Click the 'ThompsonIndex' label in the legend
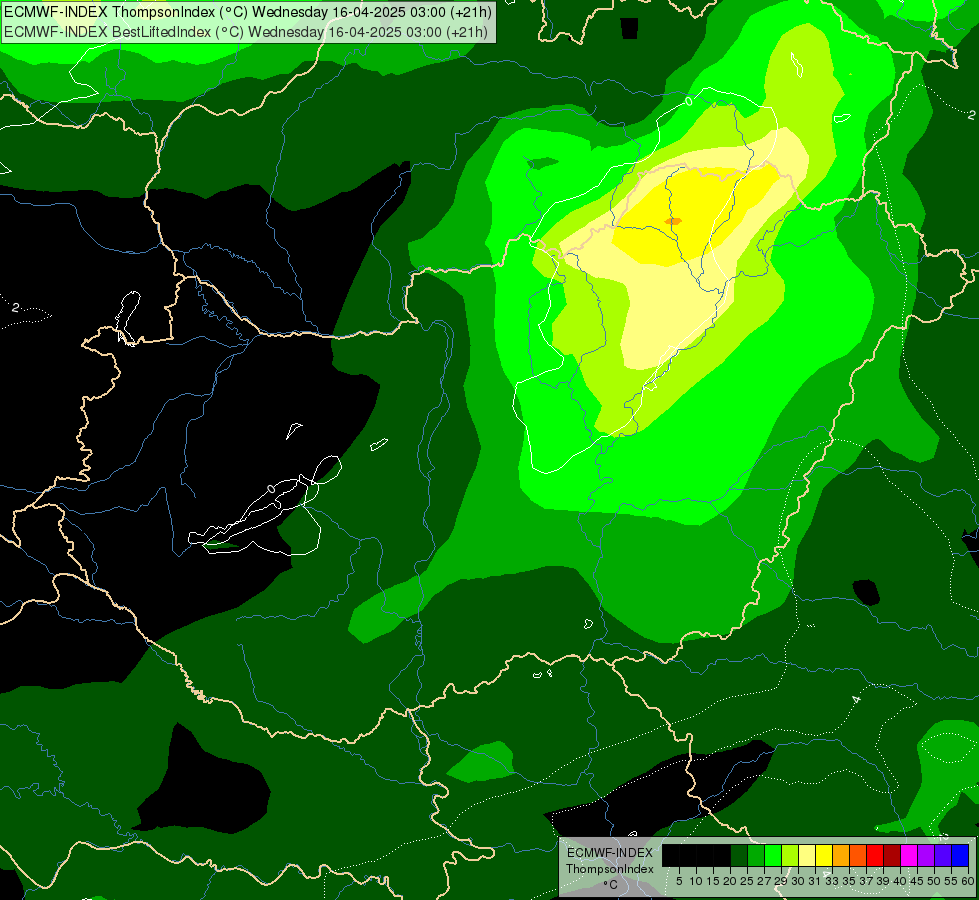The width and height of the screenshot is (979, 900). click(x=610, y=869)
